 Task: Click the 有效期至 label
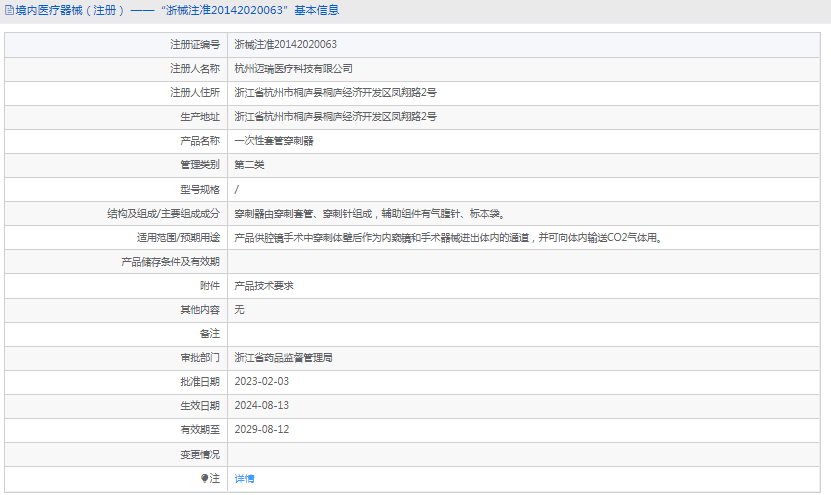(200, 429)
